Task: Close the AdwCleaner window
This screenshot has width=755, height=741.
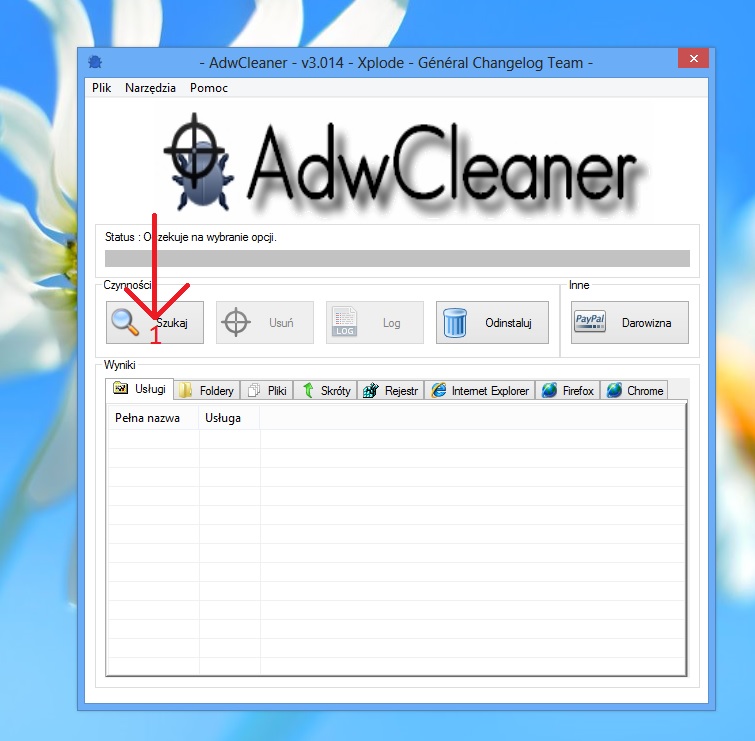Action: pos(693,58)
